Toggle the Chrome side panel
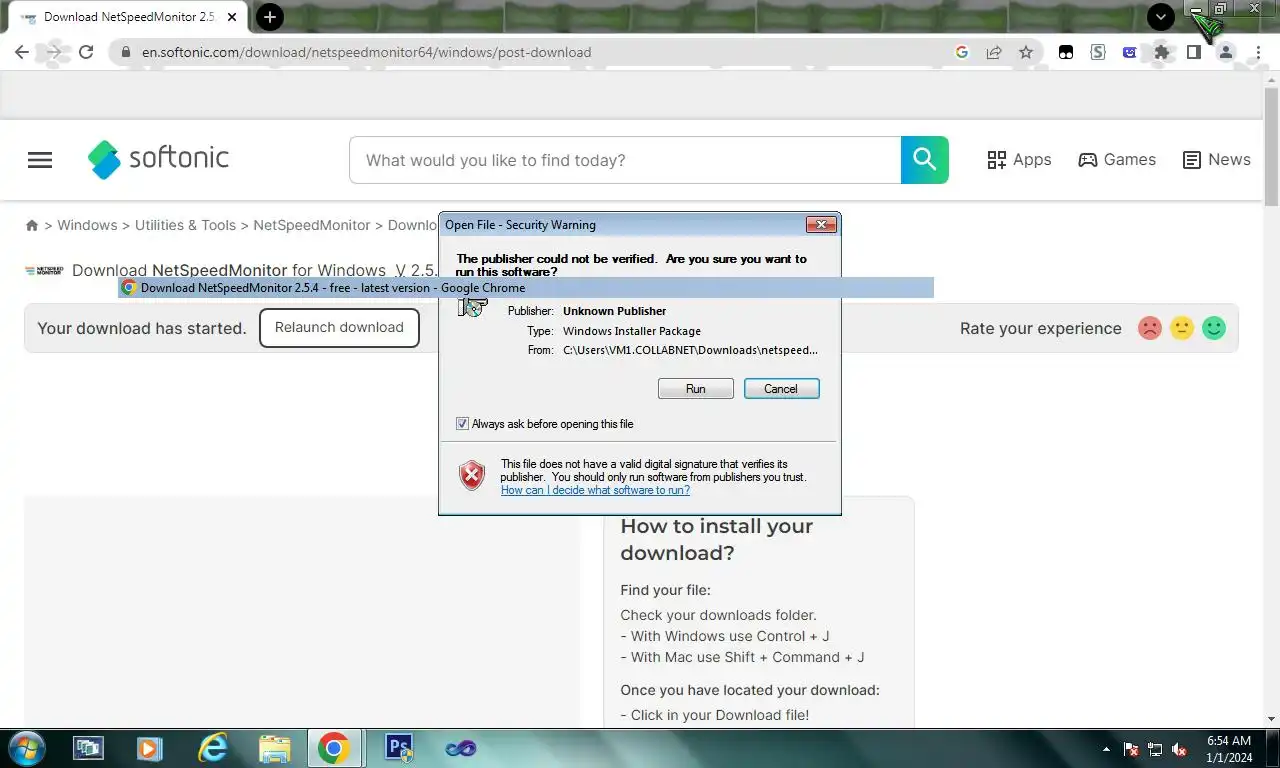This screenshot has width=1280, height=768. tap(1194, 52)
